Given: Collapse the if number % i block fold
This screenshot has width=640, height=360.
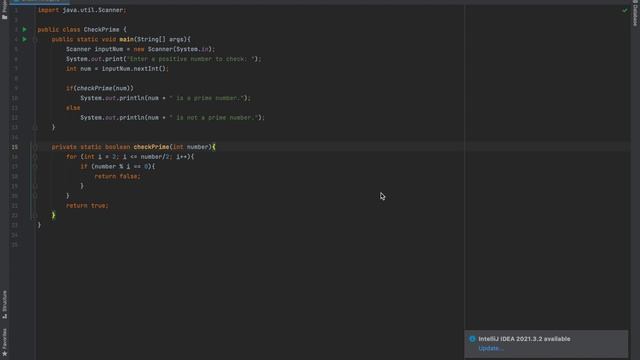Looking at the screenshot, I should (35, 167).
